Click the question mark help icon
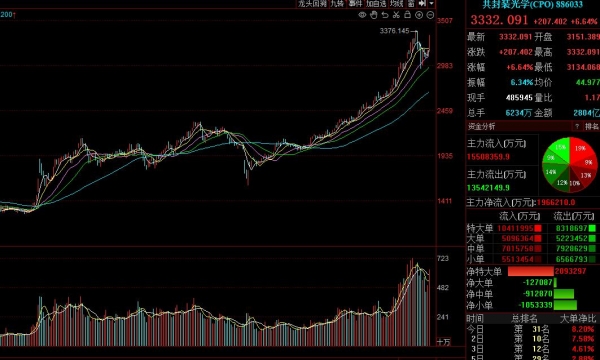600x360 pixels. point(577,126)
